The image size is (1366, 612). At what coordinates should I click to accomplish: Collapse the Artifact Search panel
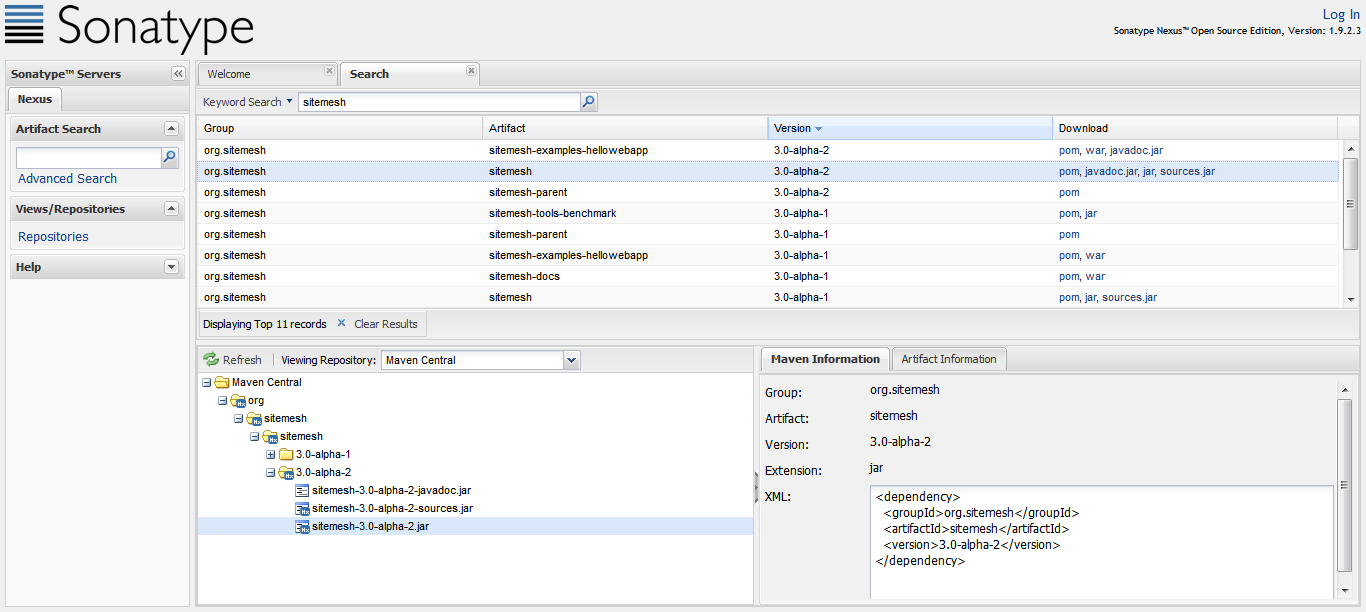pos(171,129)
